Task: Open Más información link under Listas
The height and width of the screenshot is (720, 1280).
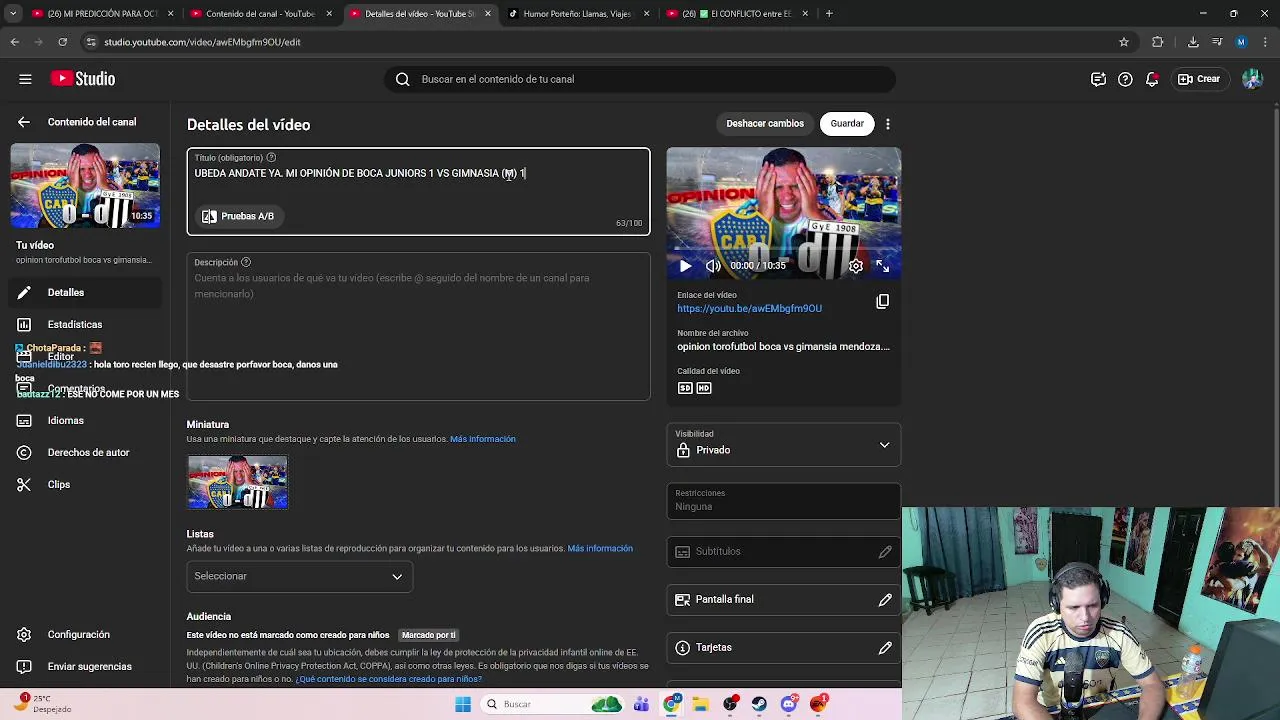Action: point(600,549)
